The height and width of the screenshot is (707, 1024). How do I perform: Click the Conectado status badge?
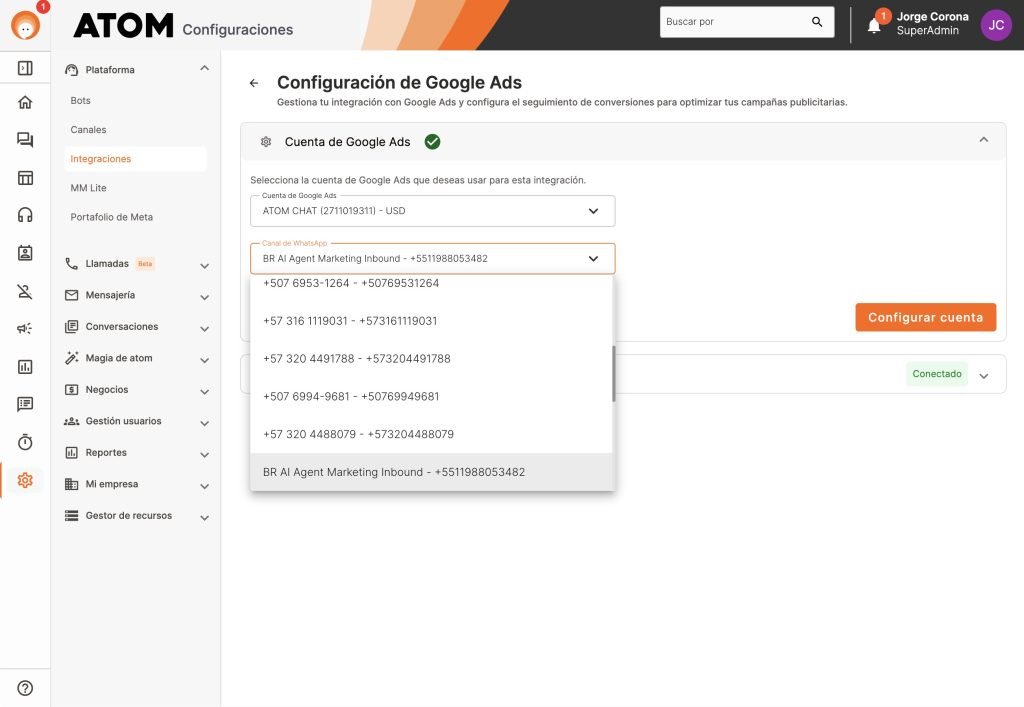click(x=936, y=374)
